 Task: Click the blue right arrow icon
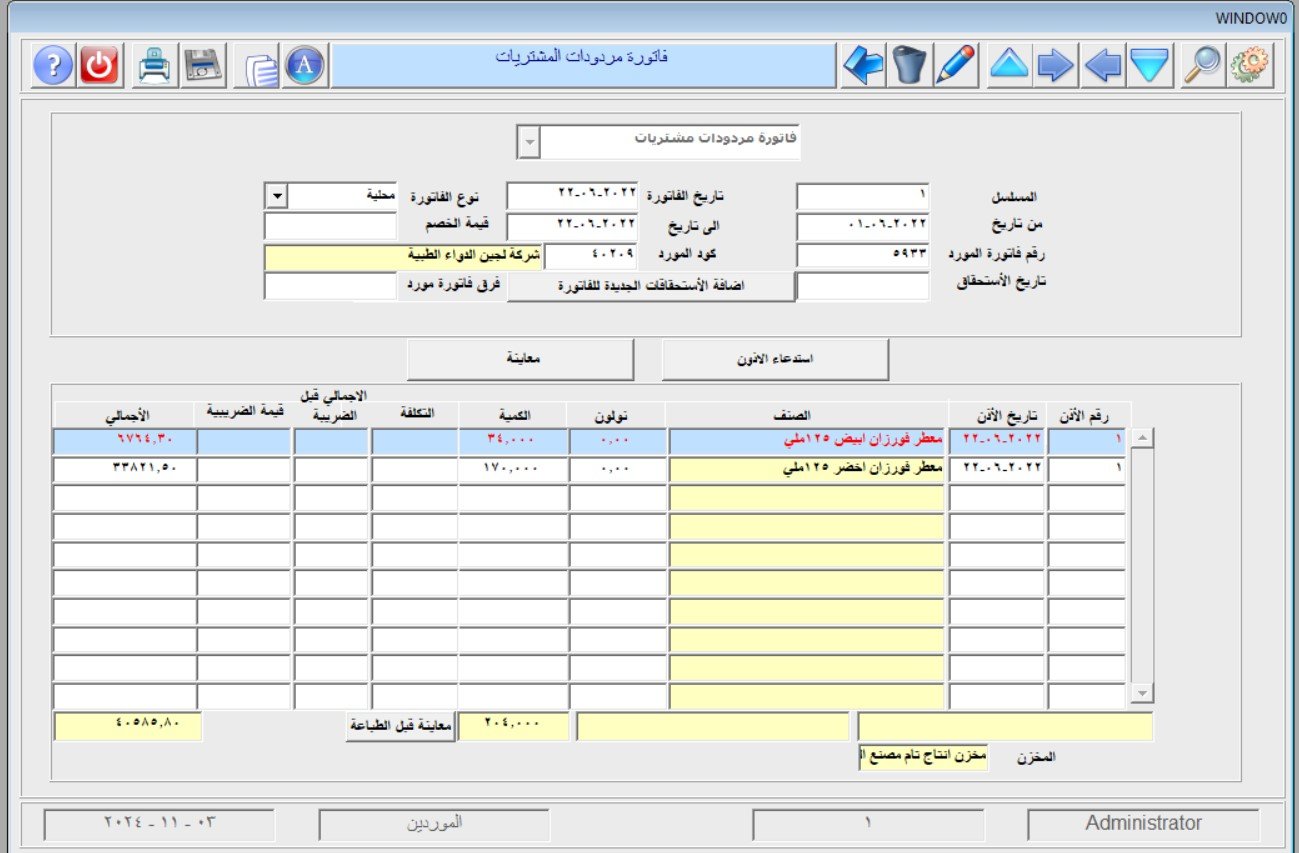click(1055, 66)
